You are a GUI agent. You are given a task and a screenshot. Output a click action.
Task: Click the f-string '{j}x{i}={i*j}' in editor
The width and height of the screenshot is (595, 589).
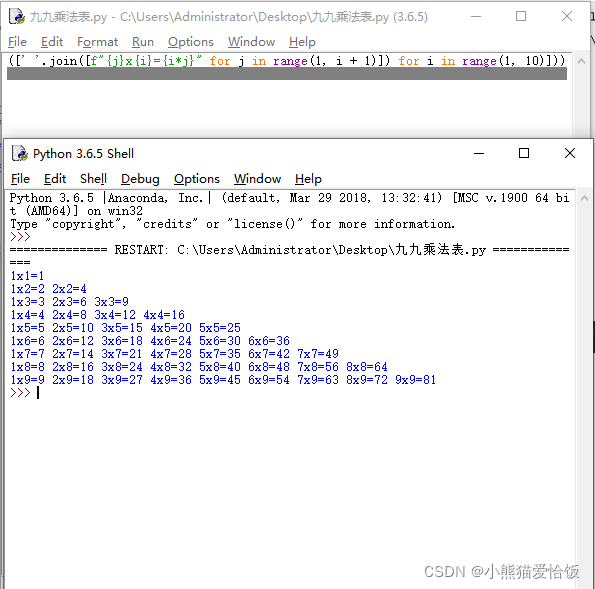[x=146, y=61]
